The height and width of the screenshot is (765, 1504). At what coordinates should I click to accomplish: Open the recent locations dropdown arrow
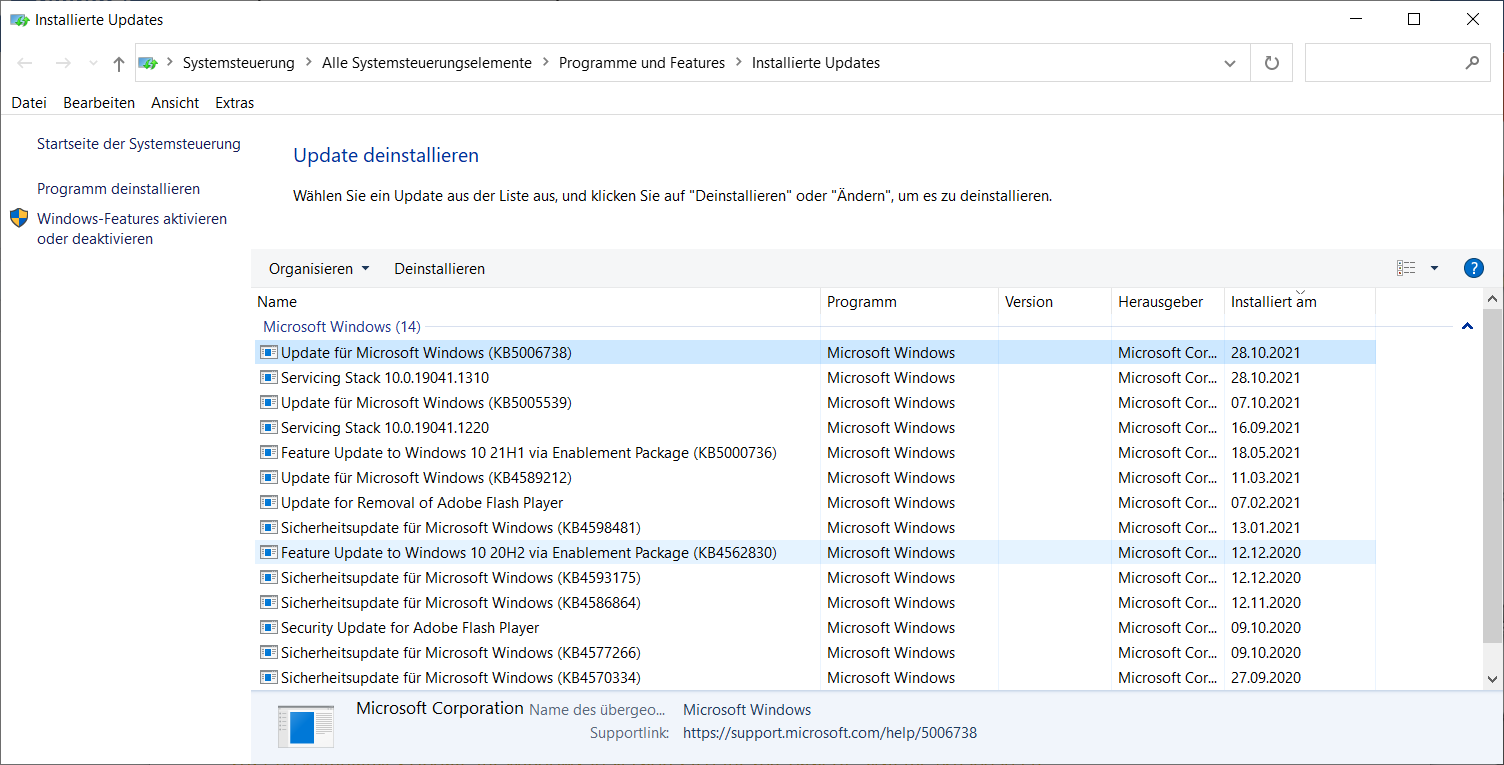(x=93, y=63)
